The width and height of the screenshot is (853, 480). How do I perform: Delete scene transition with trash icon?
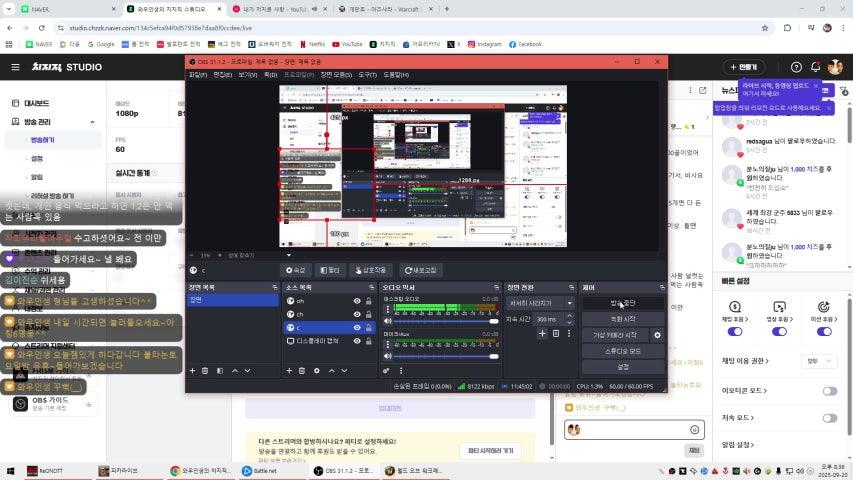coord(556,333)
